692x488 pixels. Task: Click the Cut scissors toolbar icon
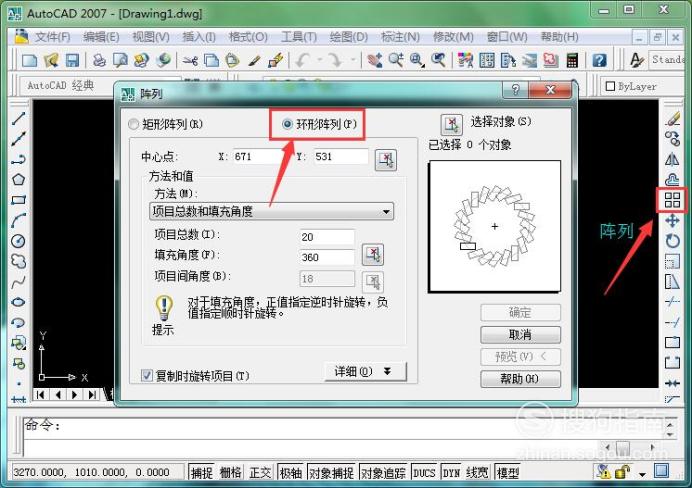pos(190,60)
